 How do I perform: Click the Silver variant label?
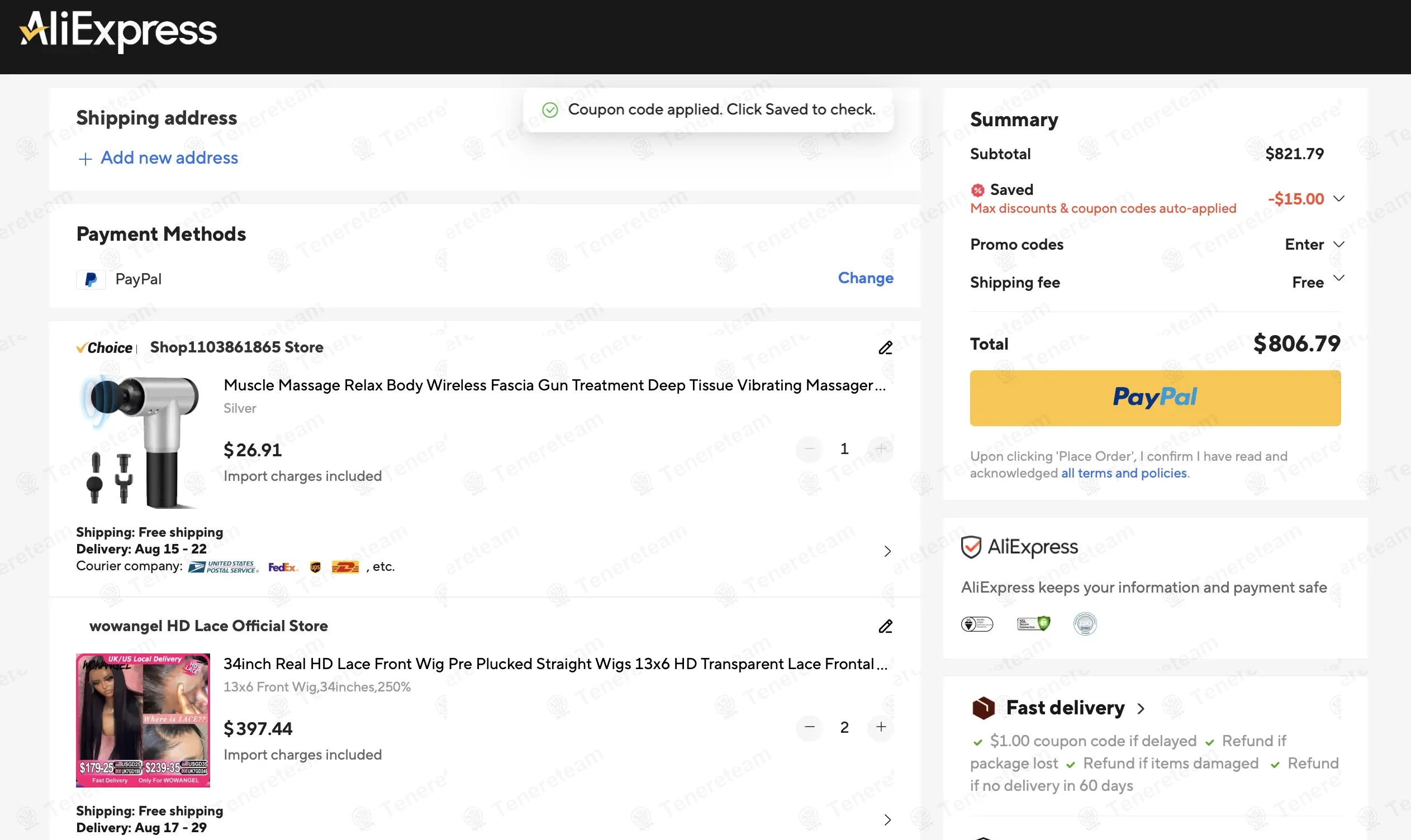pyautogui.click(x=240, y=408)
